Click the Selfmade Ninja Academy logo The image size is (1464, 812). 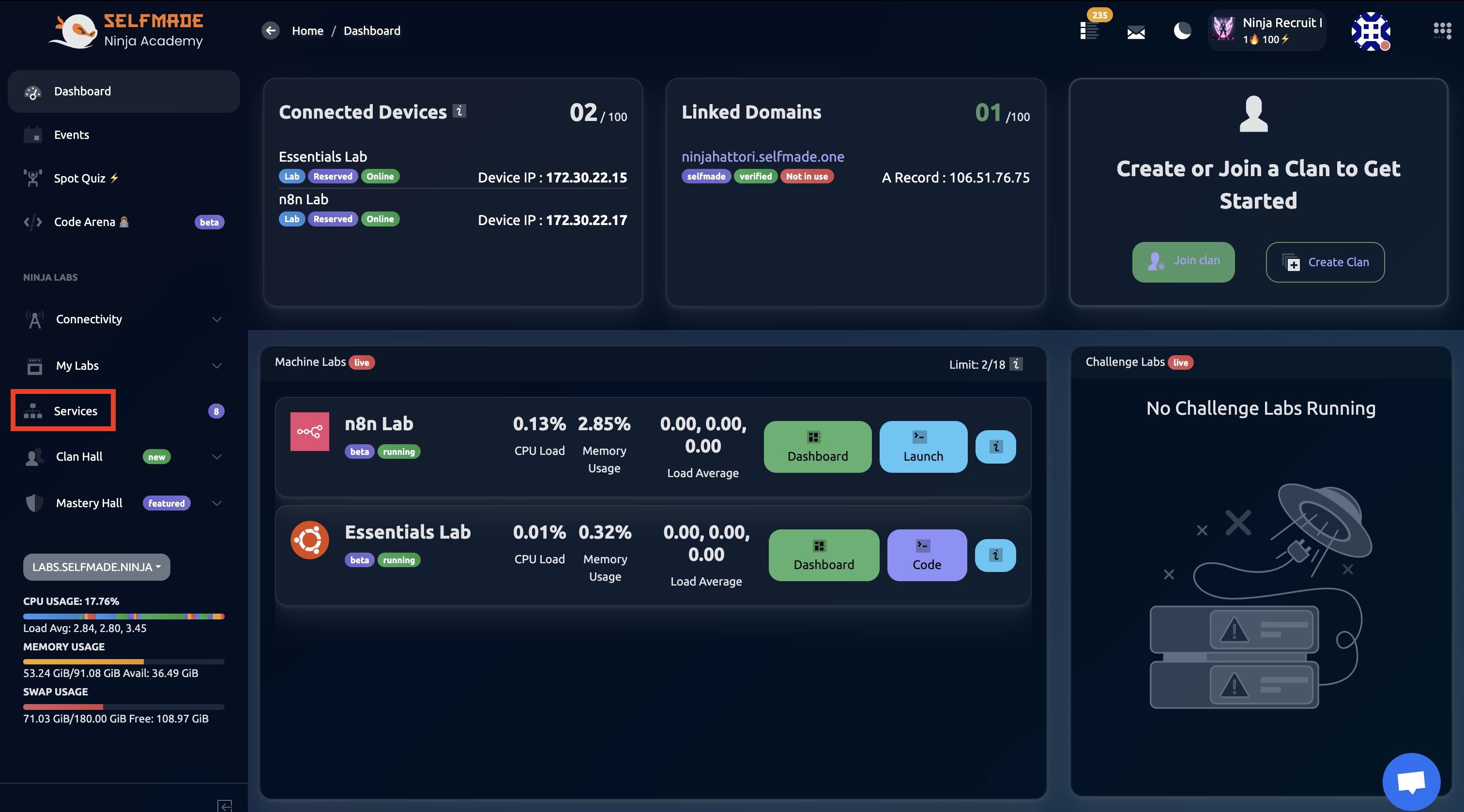pyautogui.click(x=126, y=30)
